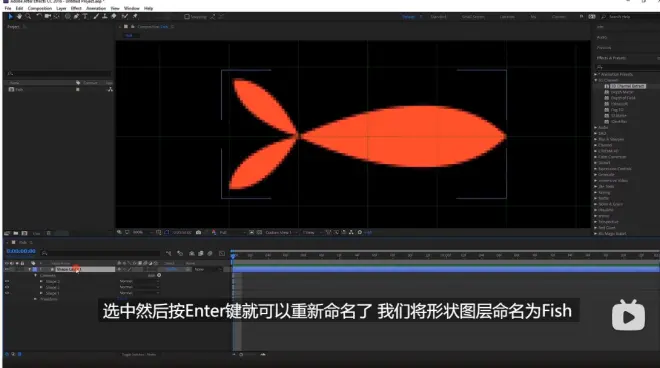This screenshot has height=368, width=660.
Task: Click the new folder icon in Project panel
Action: (x=16, y=233)
